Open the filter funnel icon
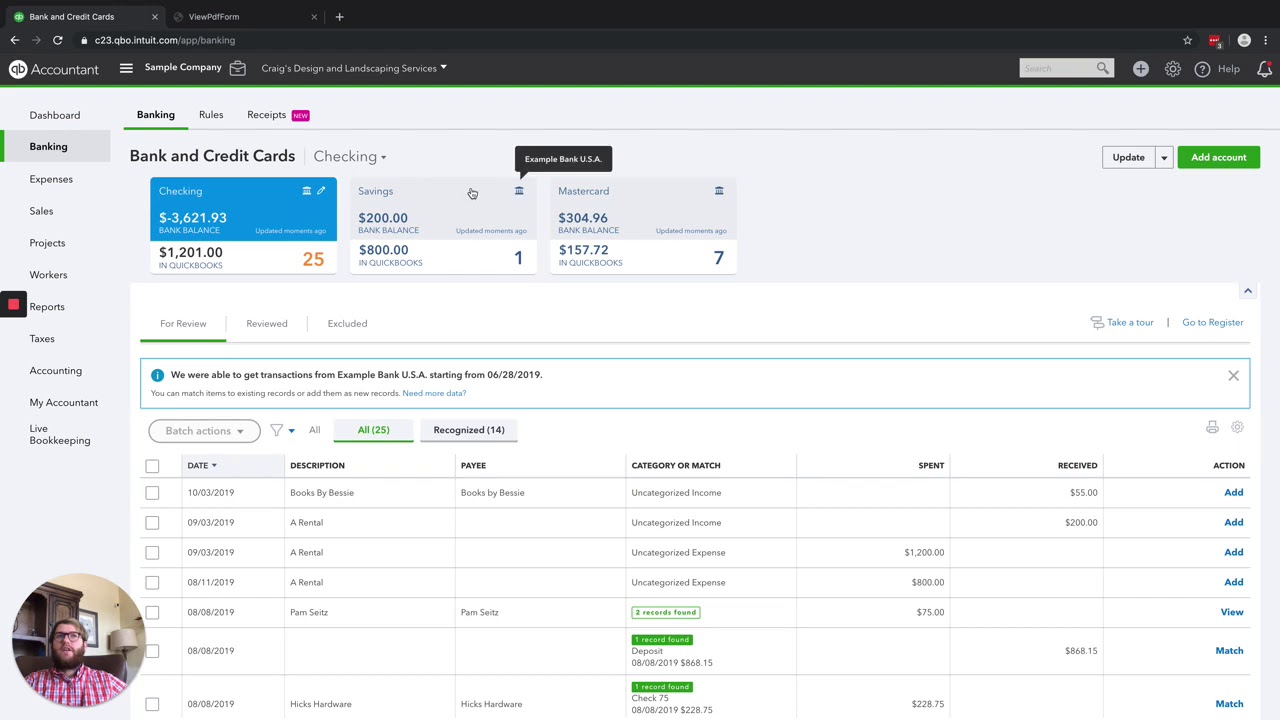 (x=276, y=430)
